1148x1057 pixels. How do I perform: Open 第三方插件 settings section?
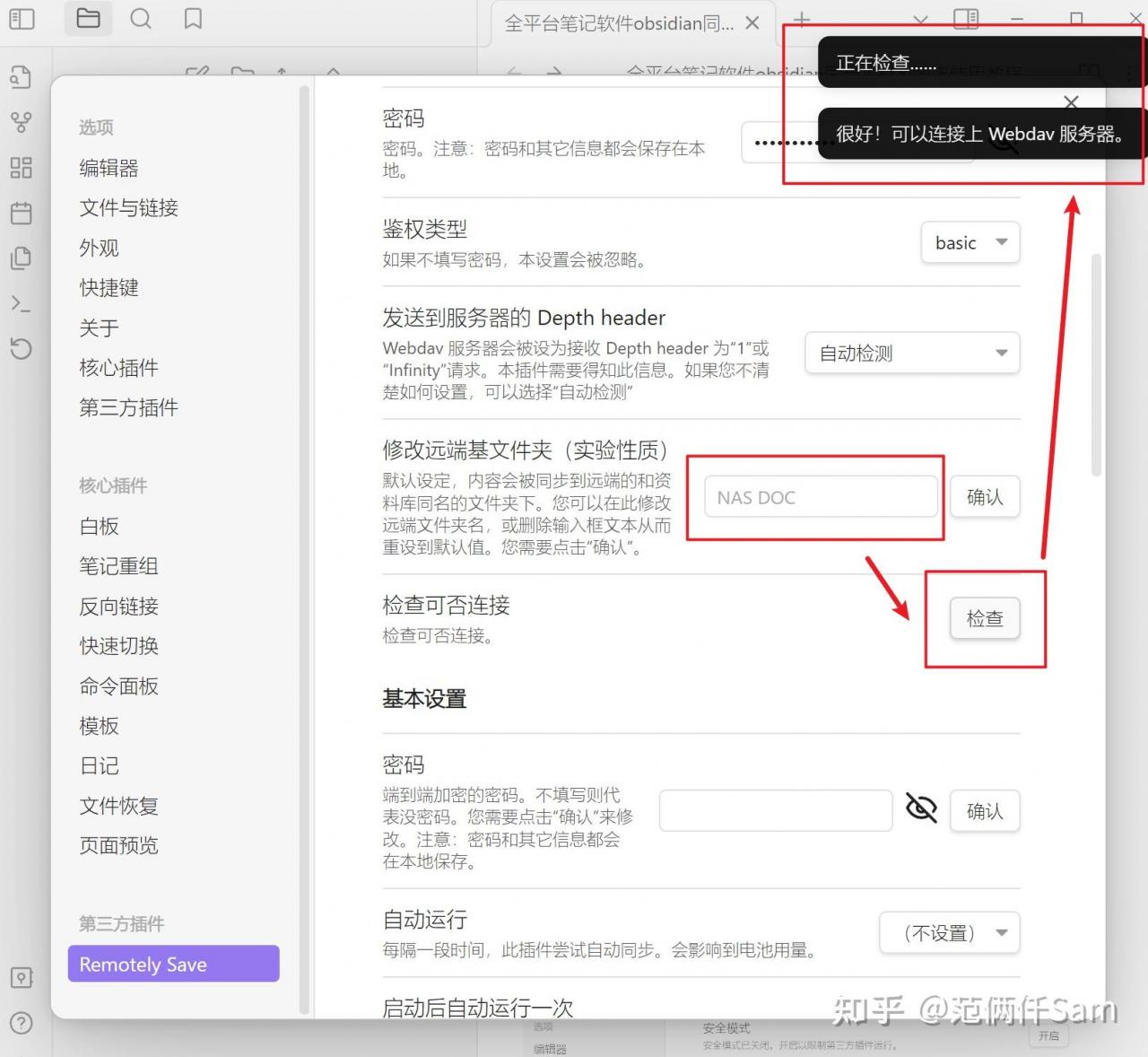tap(128, 407)
